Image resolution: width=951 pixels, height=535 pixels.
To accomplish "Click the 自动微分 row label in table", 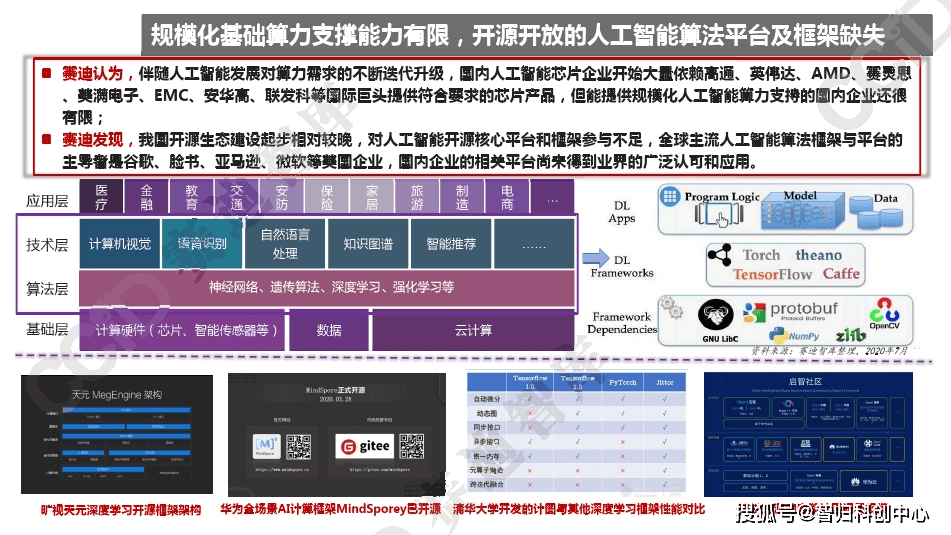I will click(x=486, y=399).
